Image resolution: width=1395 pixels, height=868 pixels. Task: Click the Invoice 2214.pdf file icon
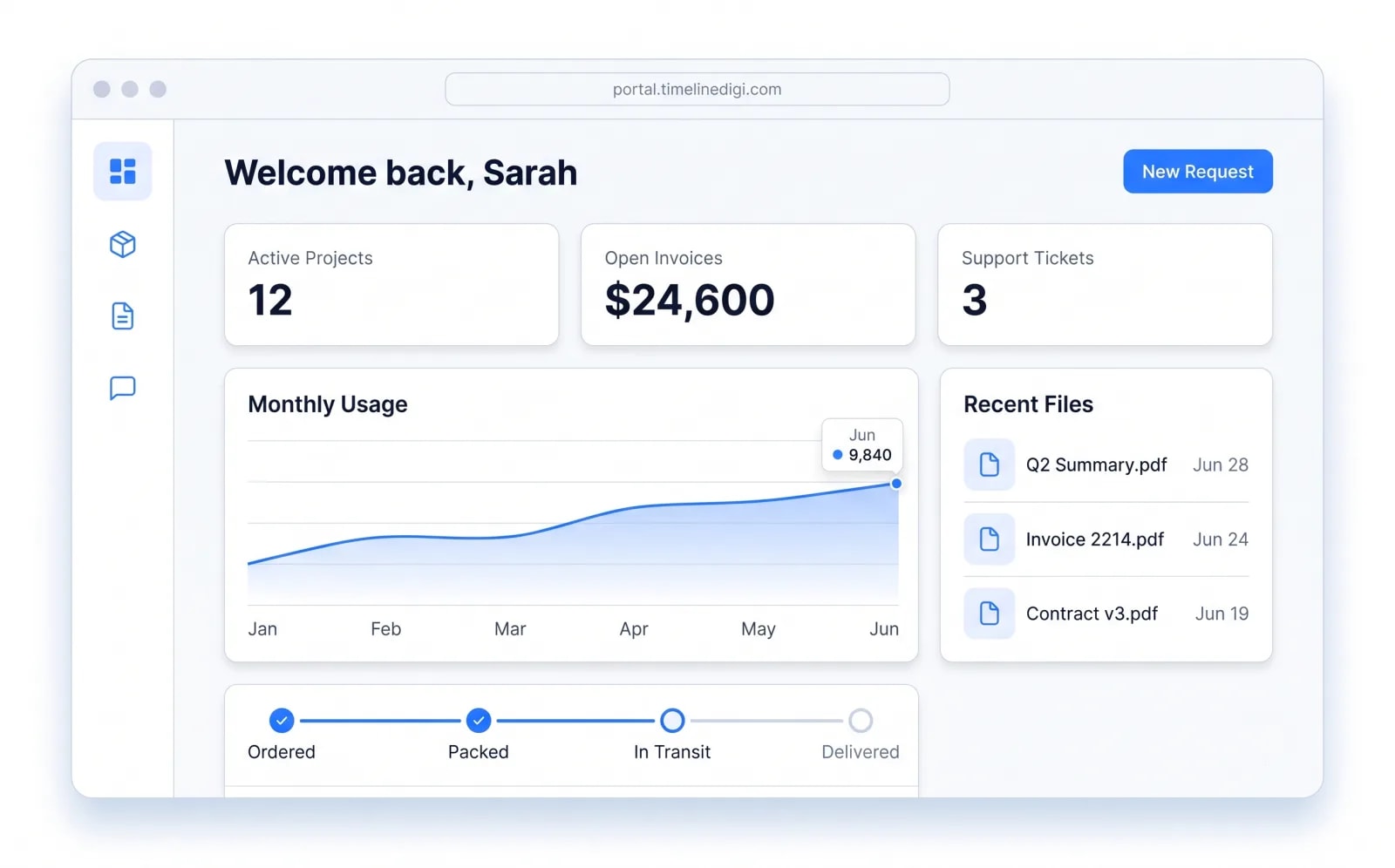989,539
